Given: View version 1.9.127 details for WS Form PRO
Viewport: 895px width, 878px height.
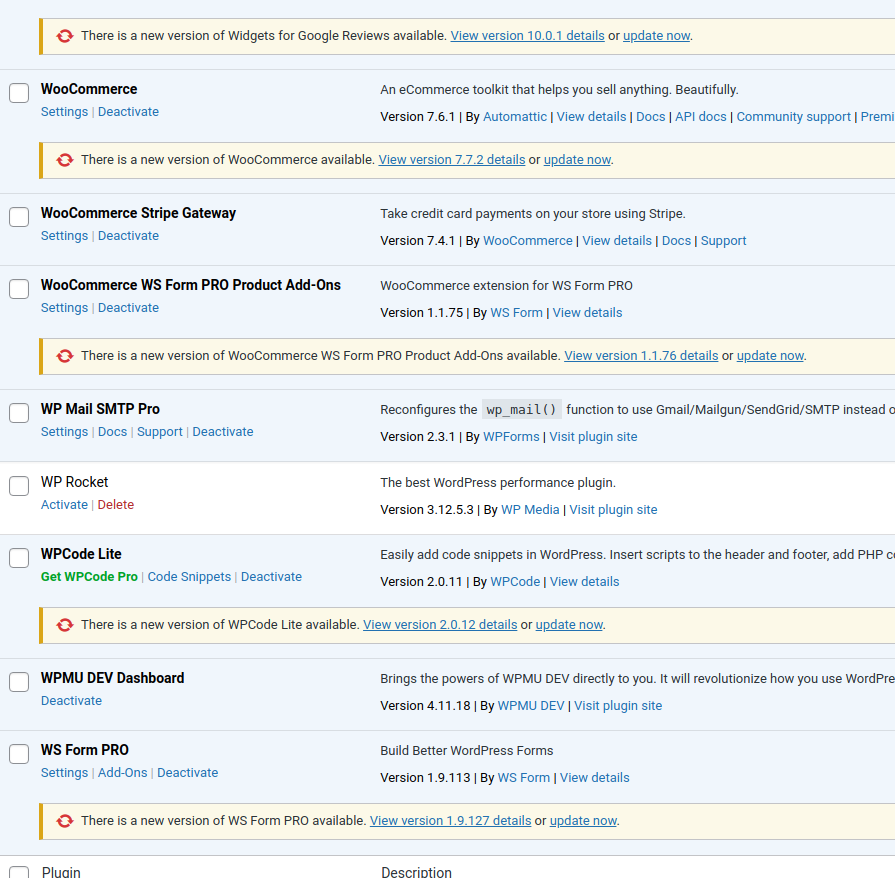Looking at the screenshot, I should point(450,821).
